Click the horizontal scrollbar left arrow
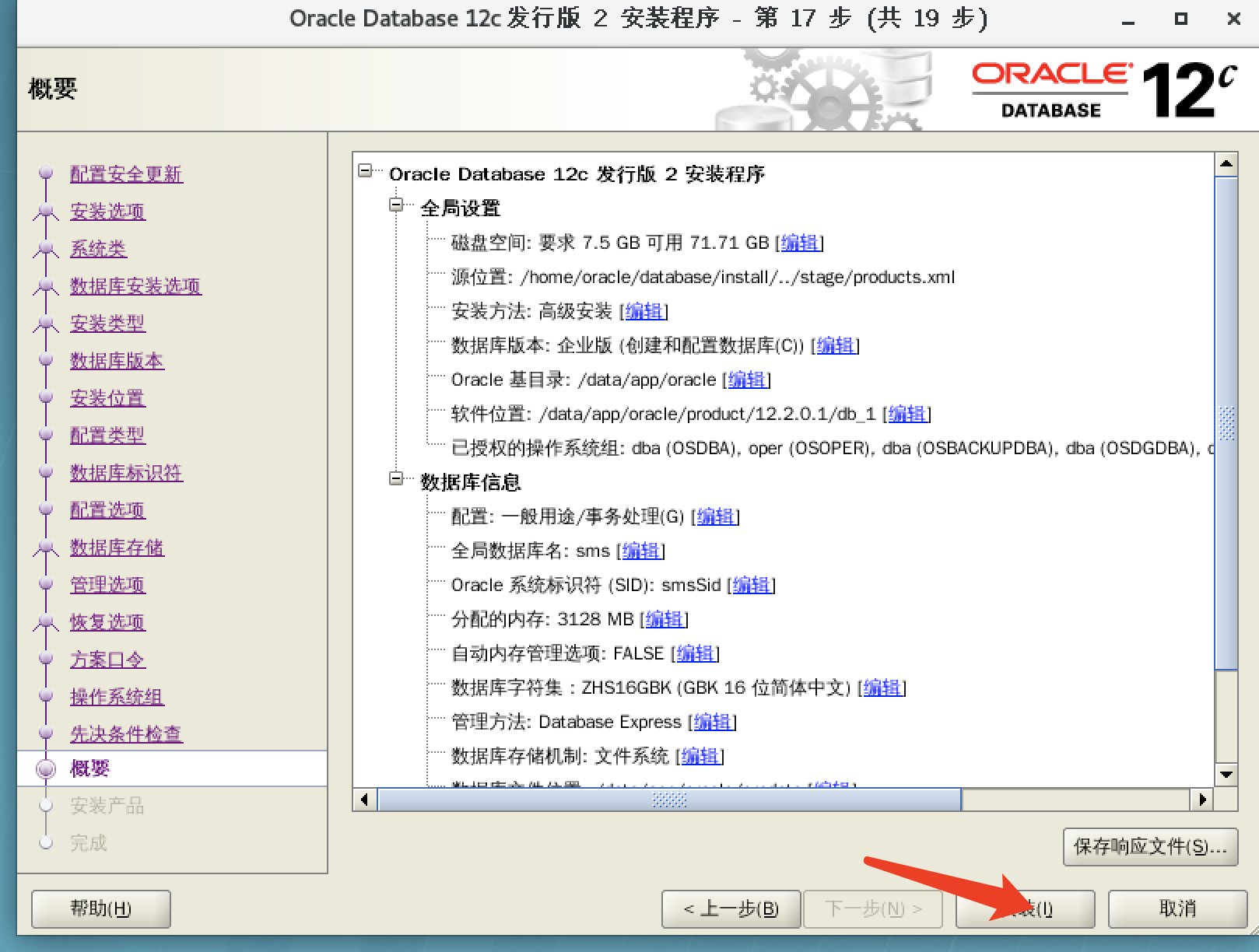1259x952 pixels. (365, 800)
